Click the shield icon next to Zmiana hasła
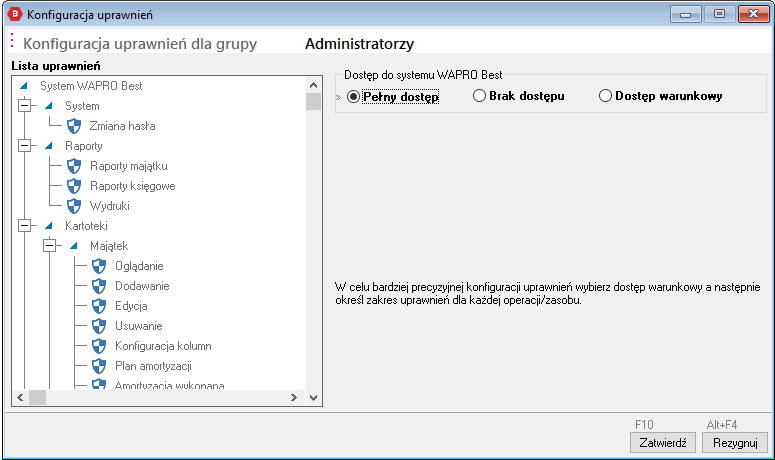775x460 pixels. click(x=74, y=126)
